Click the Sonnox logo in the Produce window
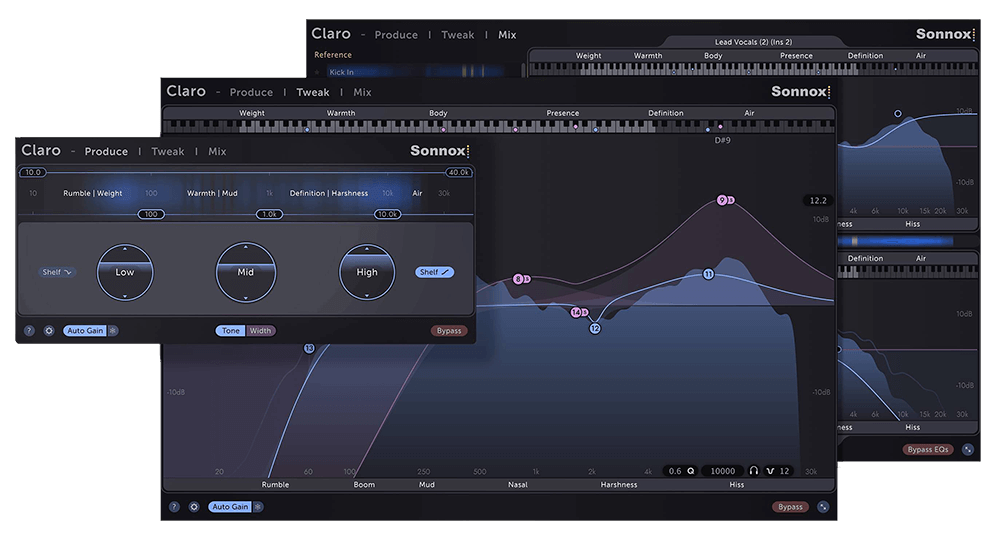The height and width of the screenshot is (543, 1000). point(439,151)
